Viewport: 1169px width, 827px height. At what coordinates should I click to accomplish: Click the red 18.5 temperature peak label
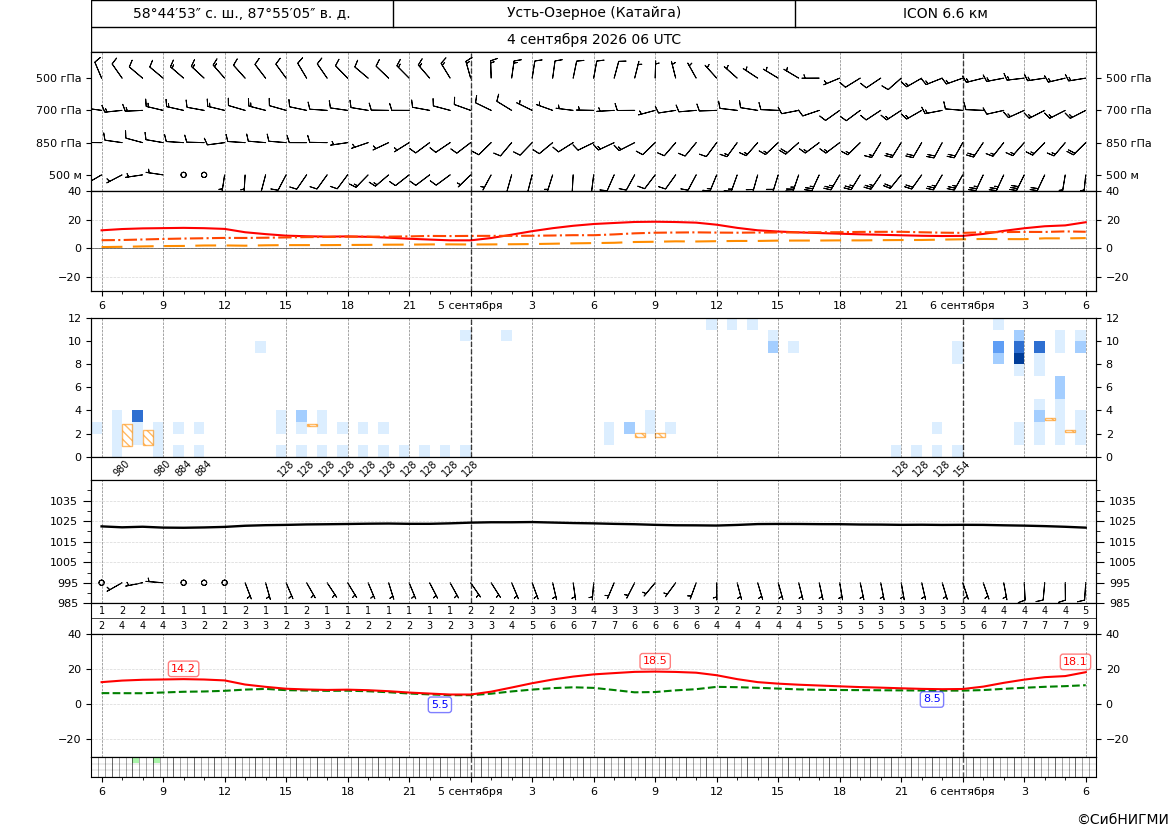click(x=655, y=660)
